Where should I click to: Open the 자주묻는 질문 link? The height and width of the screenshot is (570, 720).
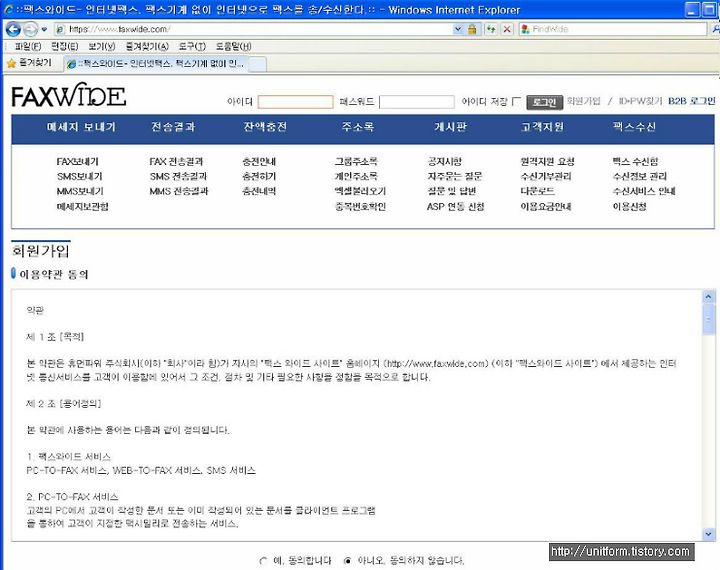point(455,176)
